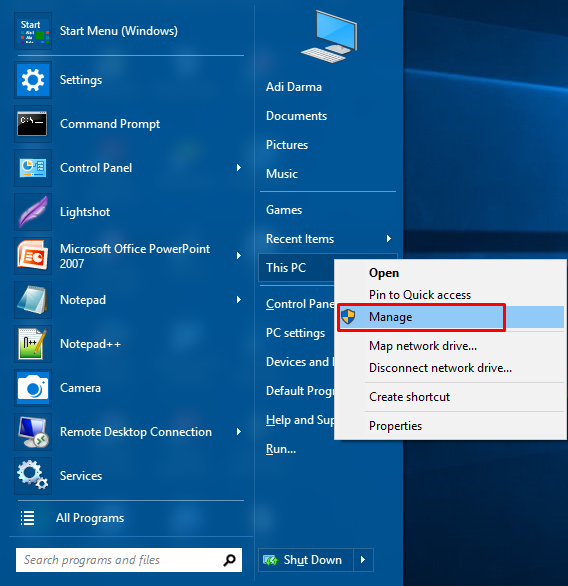The width and height of the screenshot is (568, 586).
Task: Open Default Programs entry
Action: click(300, 391)
